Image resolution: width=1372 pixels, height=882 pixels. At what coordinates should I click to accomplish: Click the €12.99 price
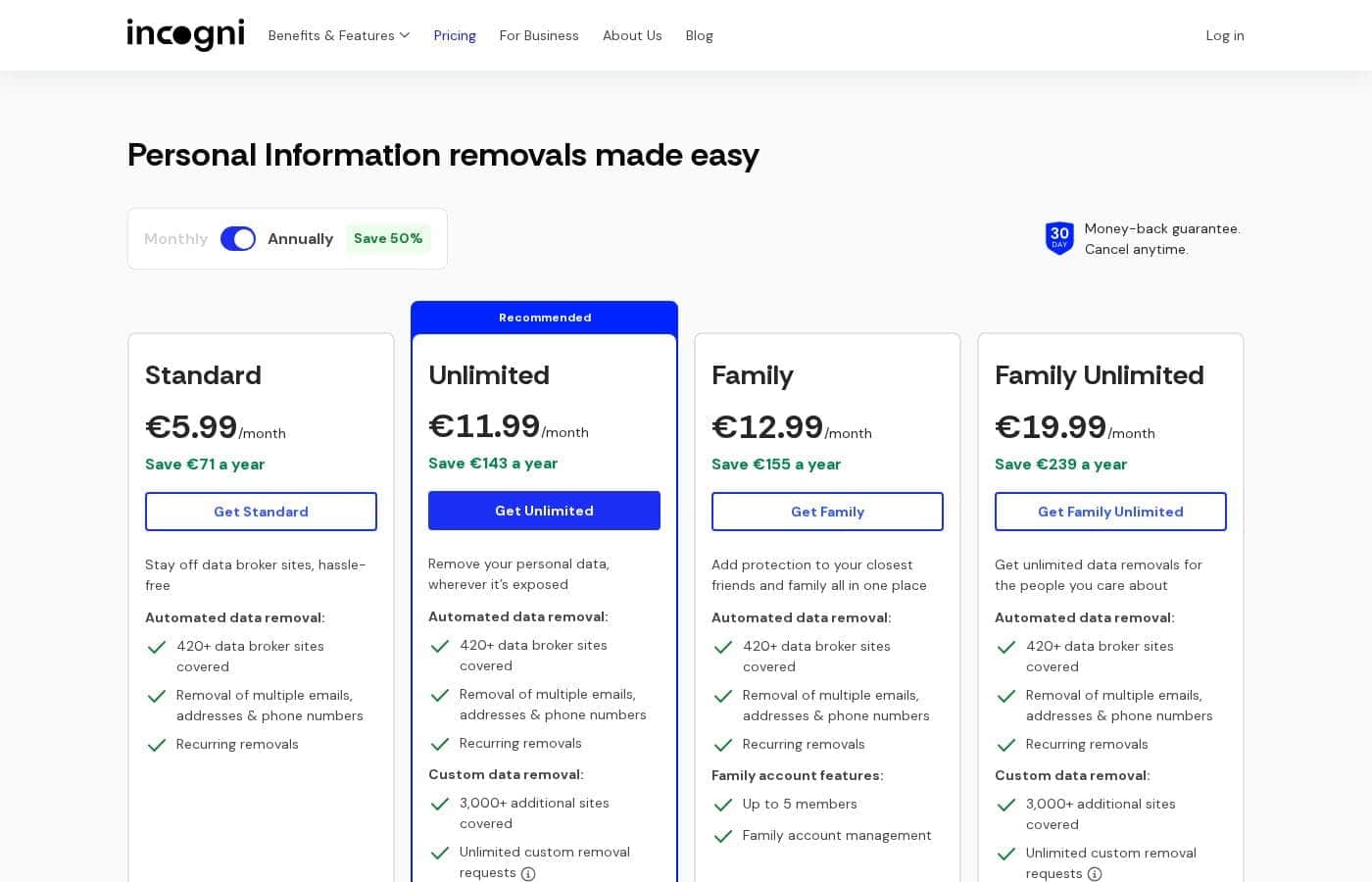pyautogui.click(x=767, y=427)
